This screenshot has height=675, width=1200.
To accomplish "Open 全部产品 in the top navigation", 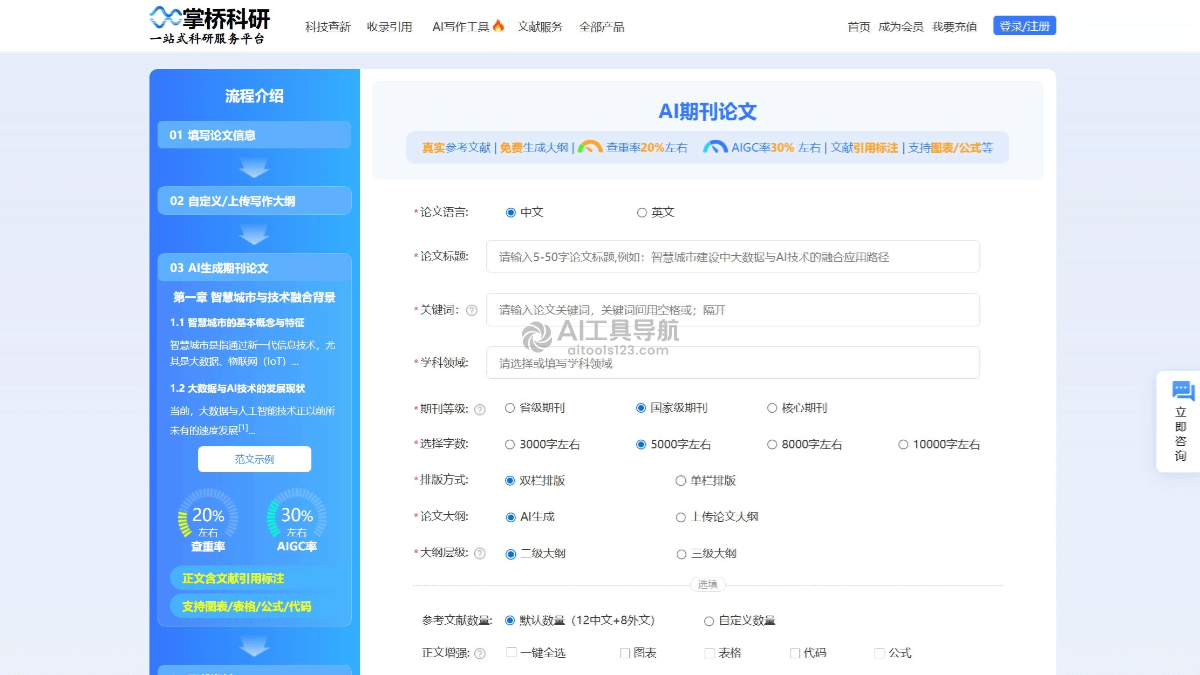I will pos(602,27).
